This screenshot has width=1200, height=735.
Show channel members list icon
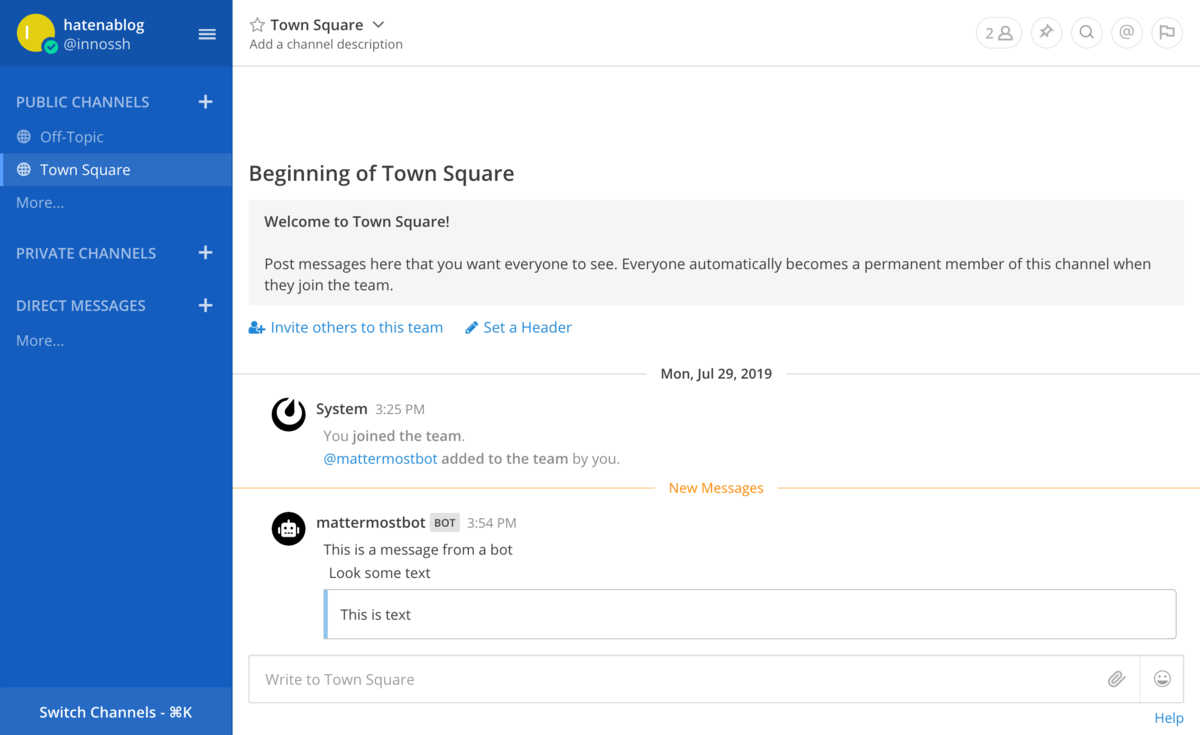999,33
